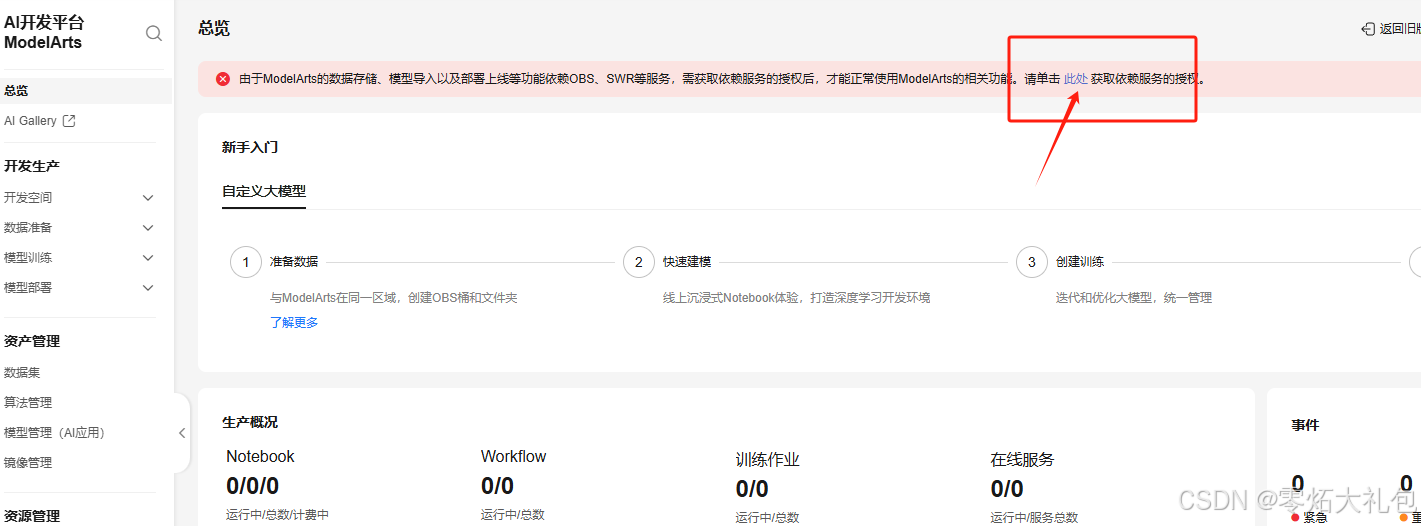Click the Workflow count 0/0
The height and width of the screenshot is (526, 1421).
[x=497, y=487]
